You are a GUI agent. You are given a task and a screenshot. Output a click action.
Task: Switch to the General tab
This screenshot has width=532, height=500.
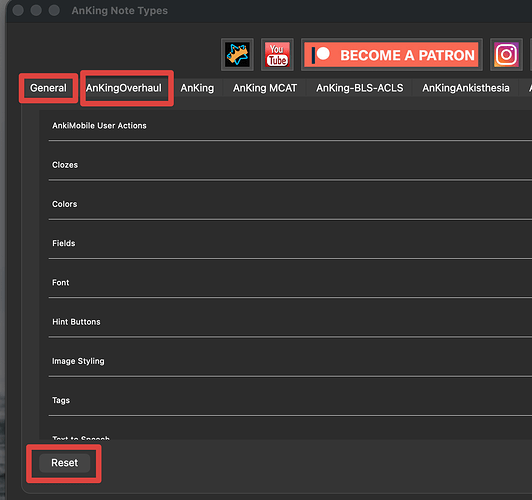48,88
